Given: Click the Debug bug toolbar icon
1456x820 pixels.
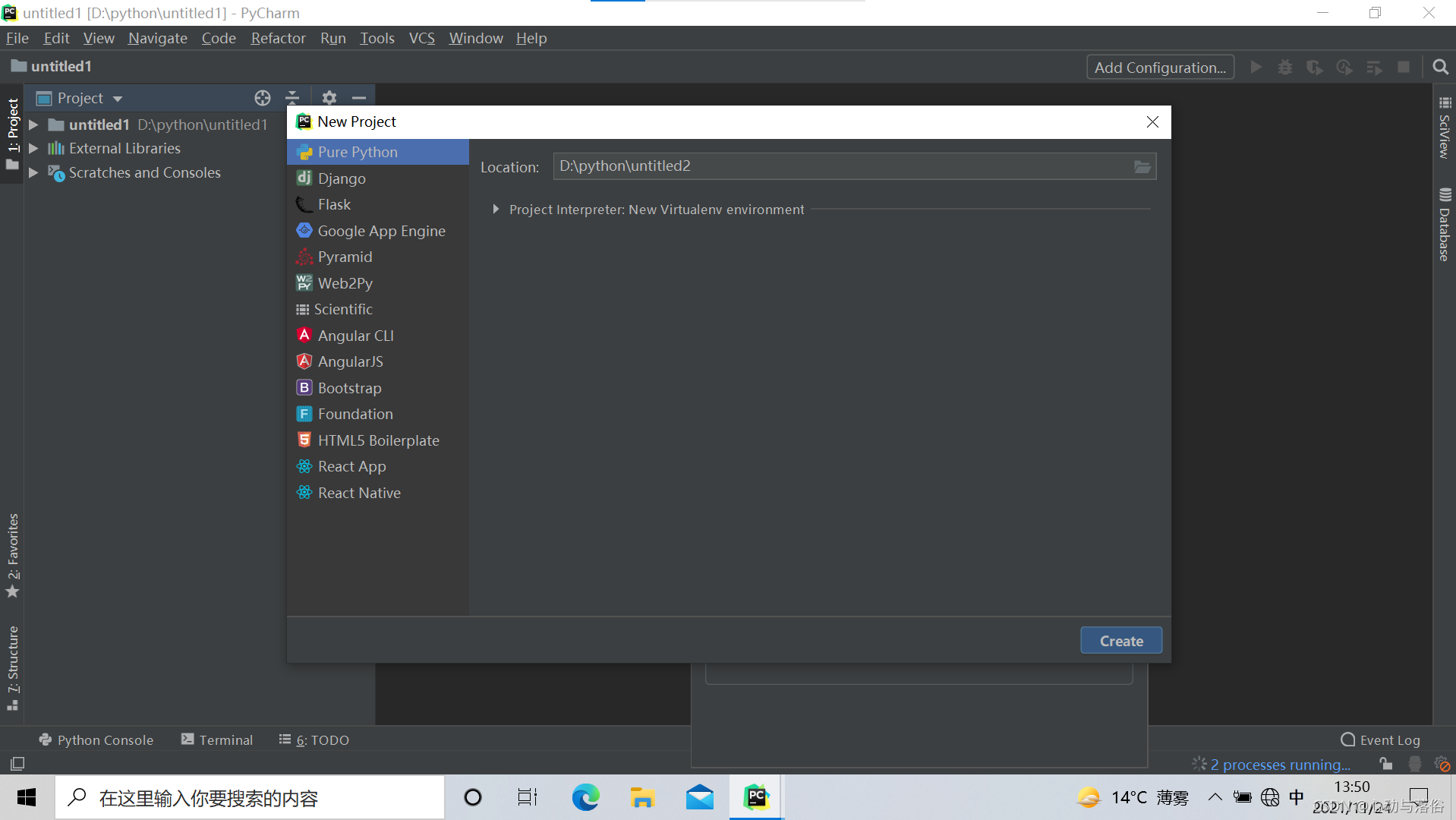Looking at the screenshot, I should pos(1285,68).
